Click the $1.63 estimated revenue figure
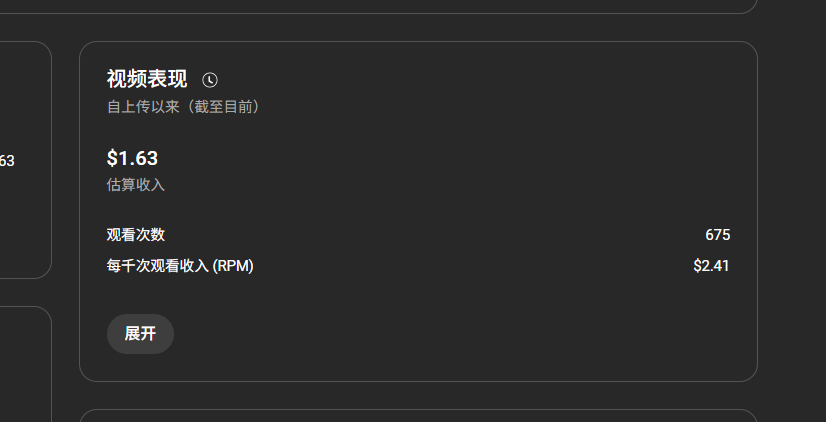The height and width of the screenshot is (422, 826). 132,158
